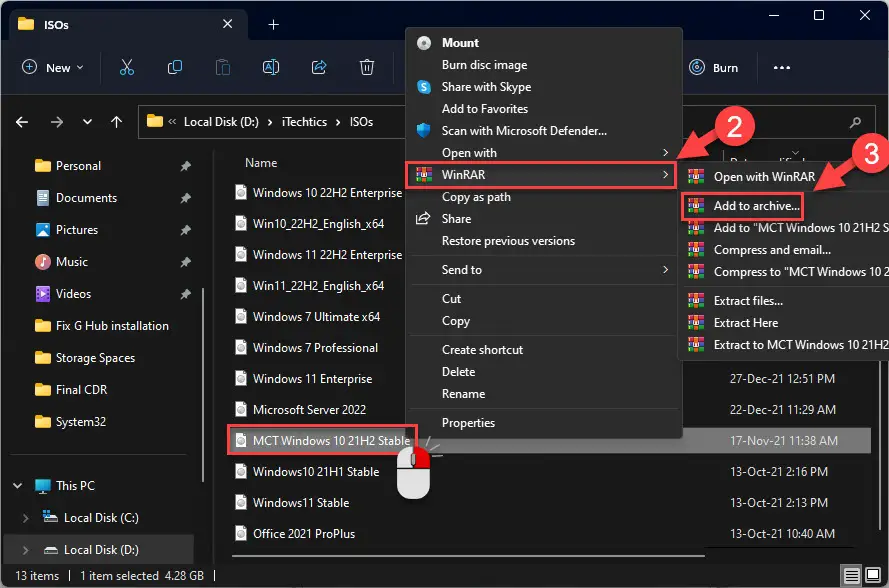Viewport: 889px width, 588px height.
Task: Expand Local Disk (D:) in tree
Action: 25,550
